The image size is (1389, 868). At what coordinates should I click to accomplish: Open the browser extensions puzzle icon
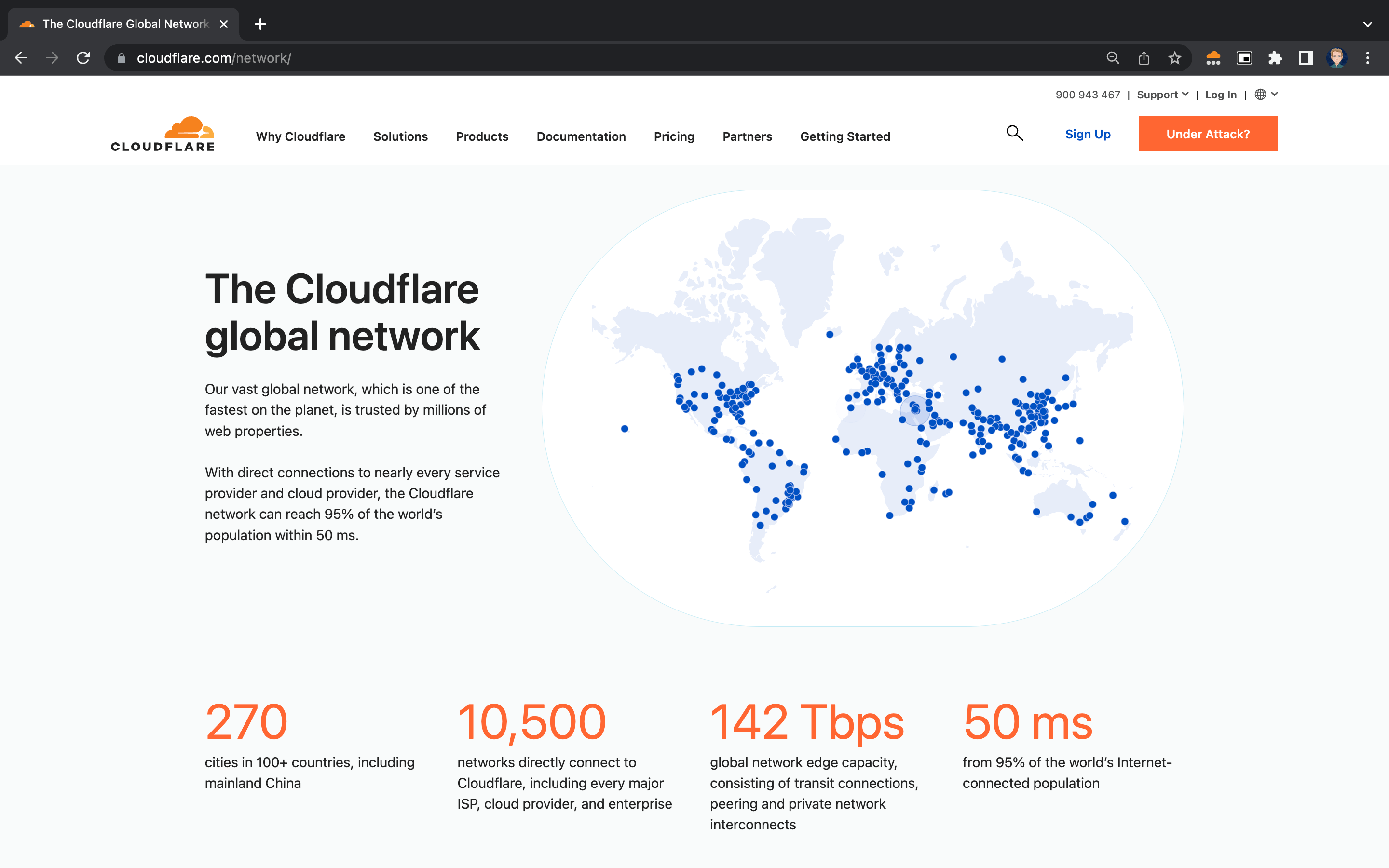coord(1275,57)
